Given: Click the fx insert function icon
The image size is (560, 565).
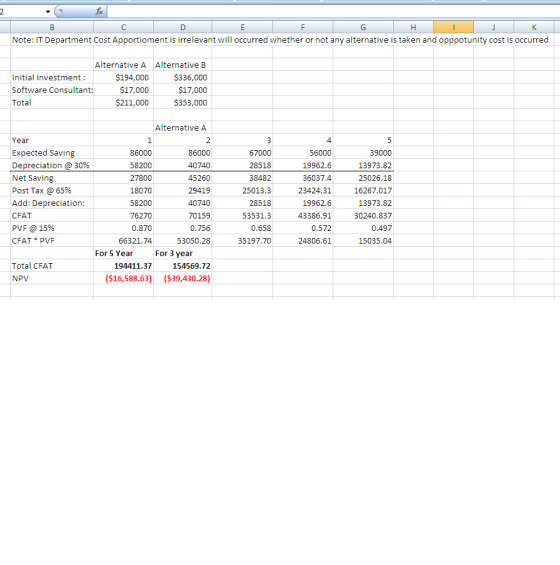Looking at the screenshot, I should coord(99,12).
